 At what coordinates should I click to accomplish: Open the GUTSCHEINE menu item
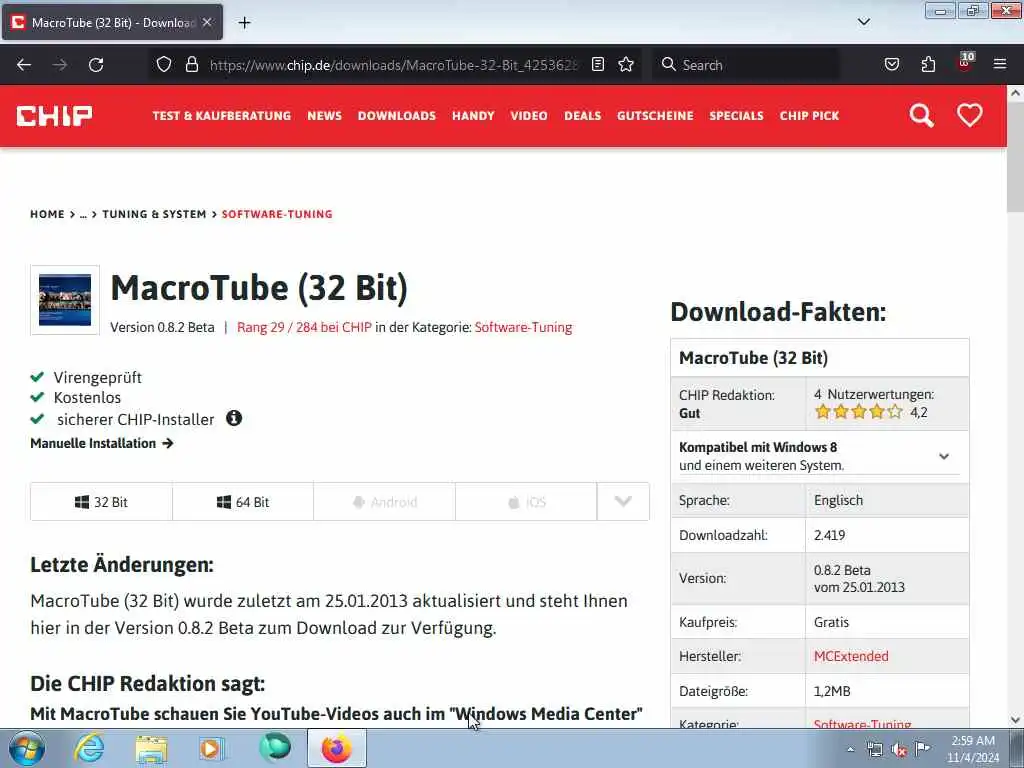point(655,116)
